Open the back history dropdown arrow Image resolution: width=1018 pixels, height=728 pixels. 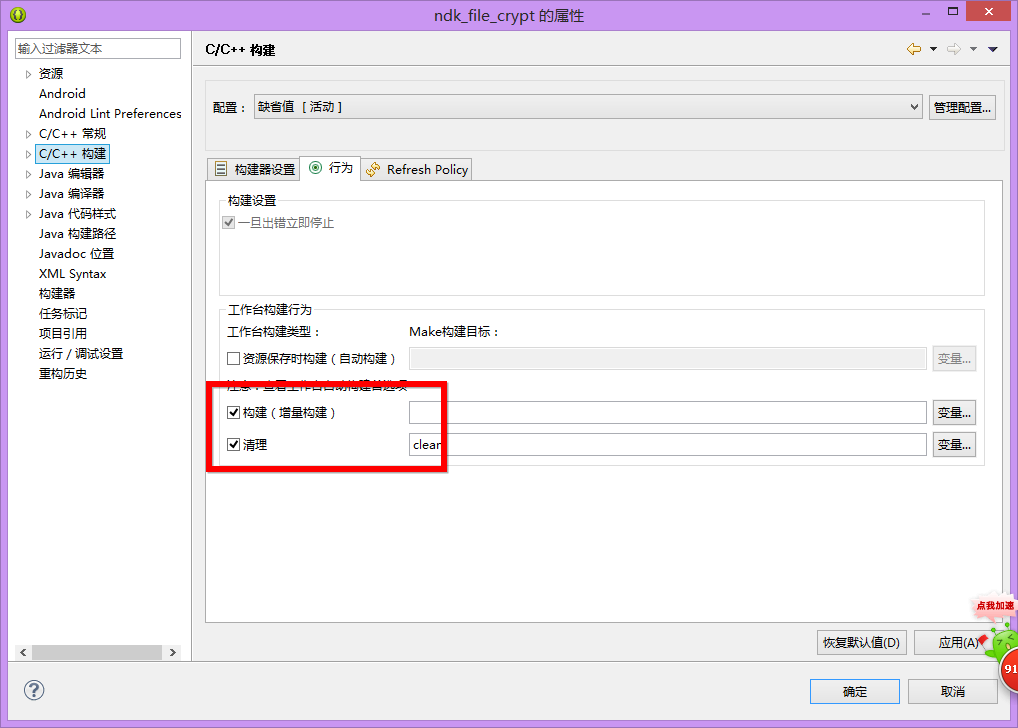934,49
